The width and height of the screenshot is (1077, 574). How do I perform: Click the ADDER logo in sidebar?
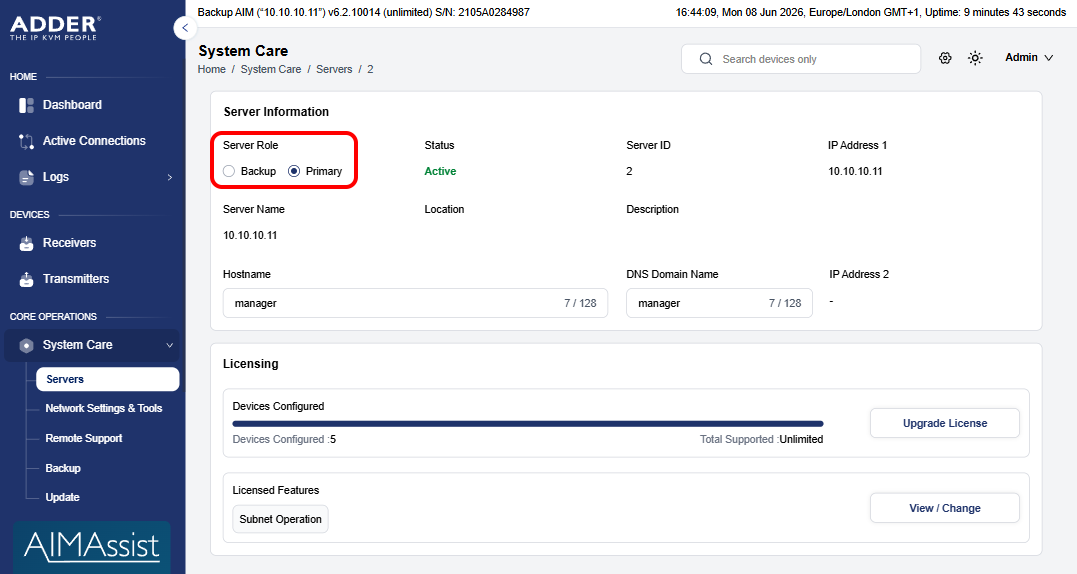tap(55, 27)
